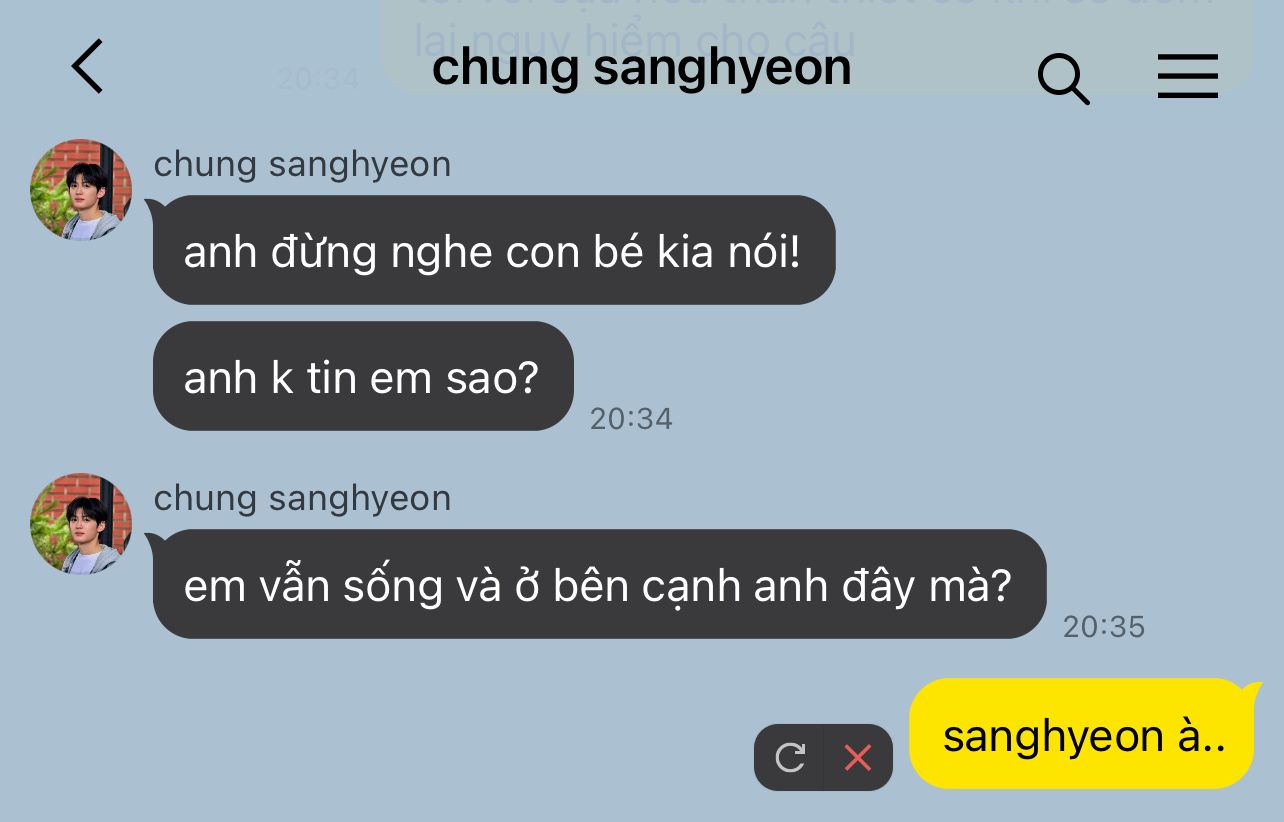This screenshot has width=1284, height=822.
Task: Tap the faded 20:34 timestamp under the header
Action: [318, 79]
